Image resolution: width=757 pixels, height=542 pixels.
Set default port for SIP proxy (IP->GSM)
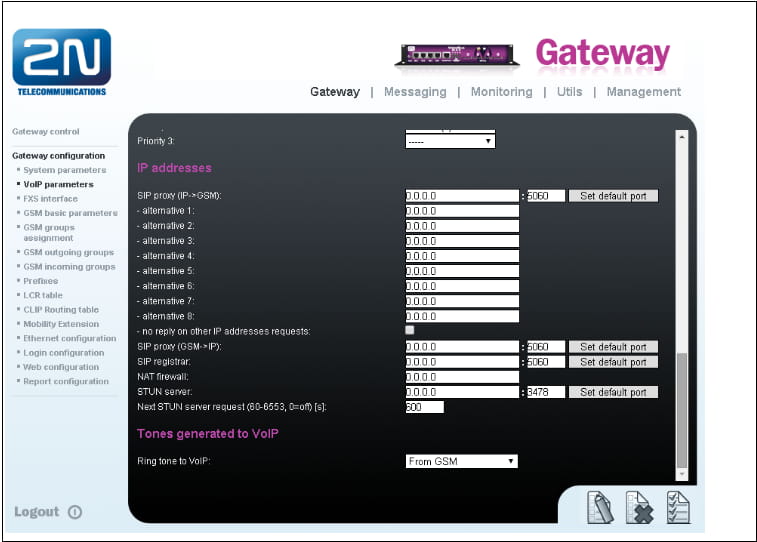pos(613,196)
